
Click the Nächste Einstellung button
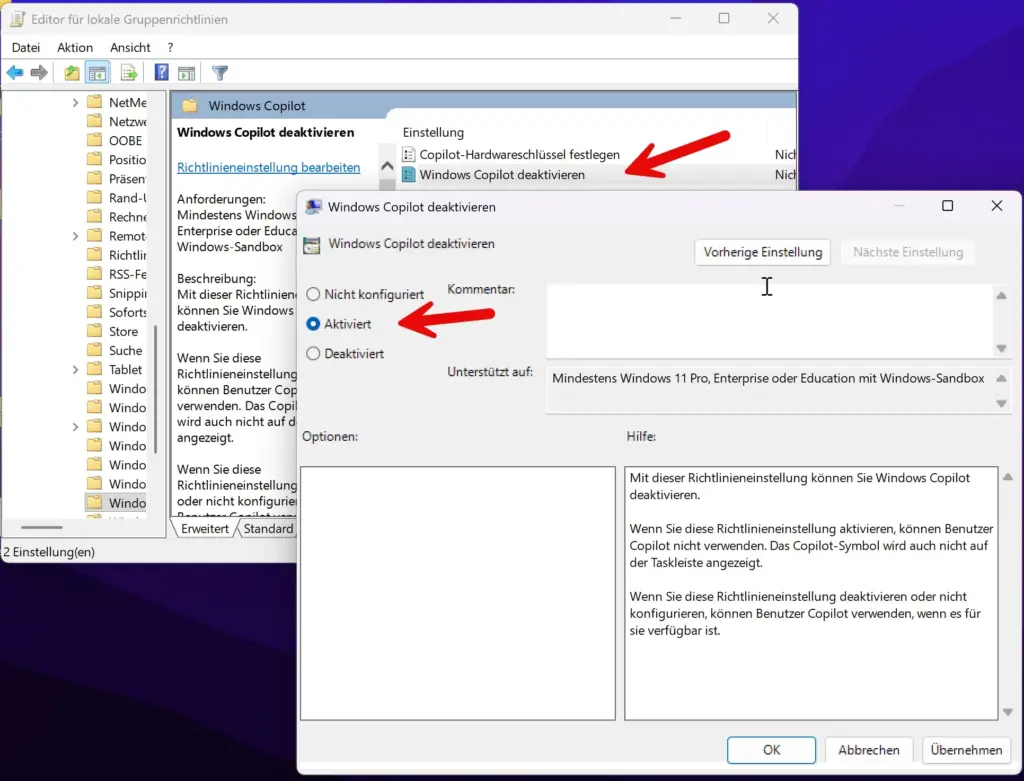tap(908, 252)
